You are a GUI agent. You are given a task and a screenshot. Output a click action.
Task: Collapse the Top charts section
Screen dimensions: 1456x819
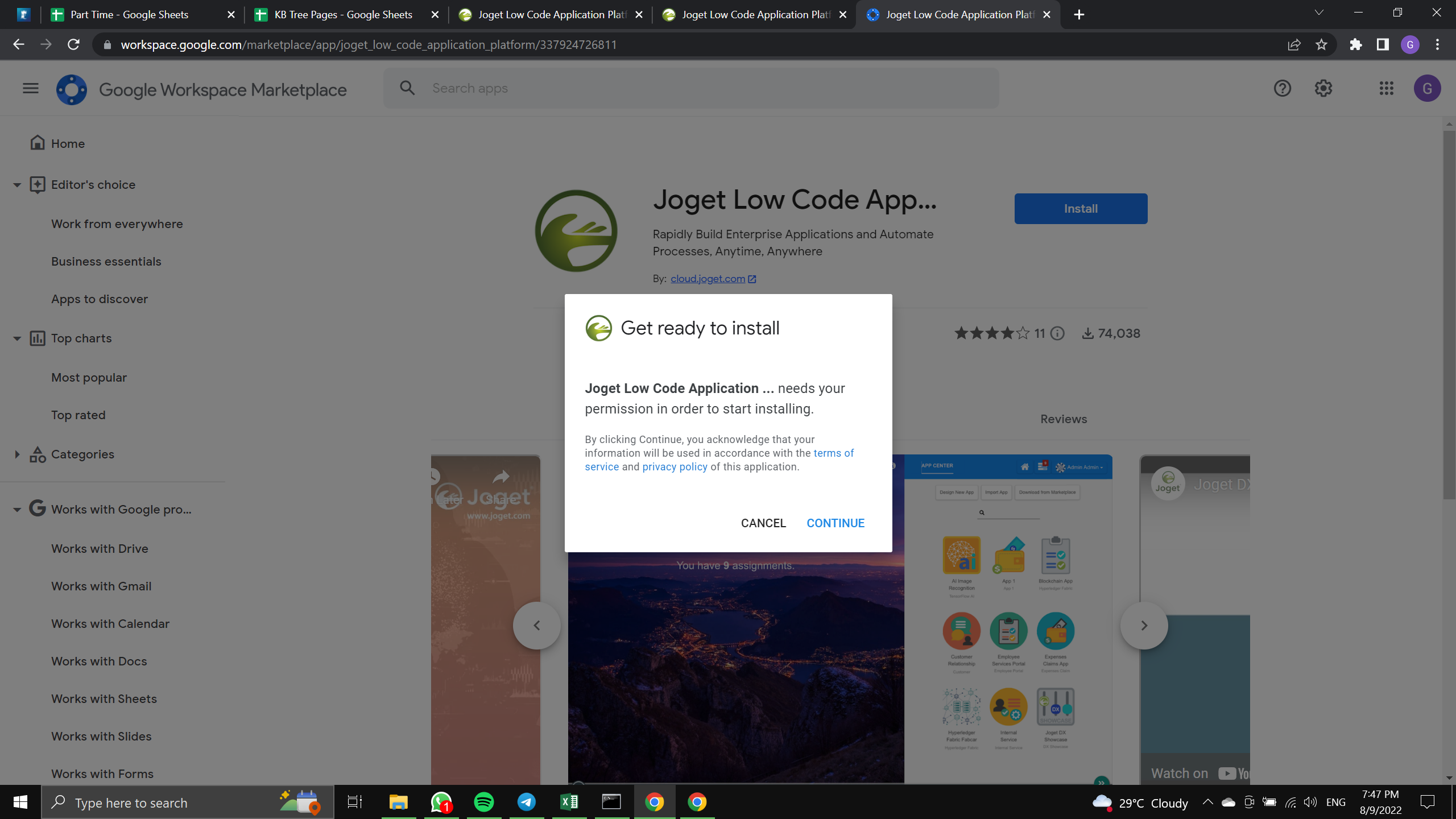17,338
